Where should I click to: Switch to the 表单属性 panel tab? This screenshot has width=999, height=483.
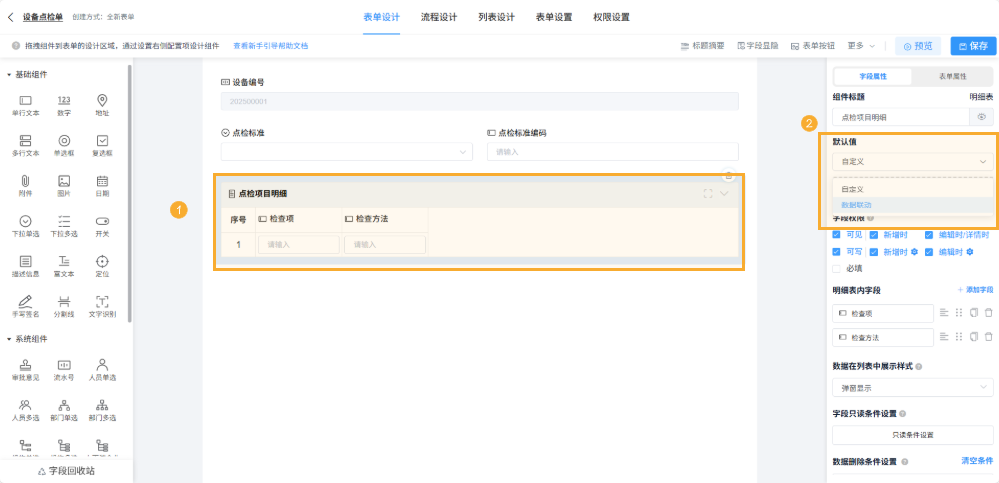952,76
